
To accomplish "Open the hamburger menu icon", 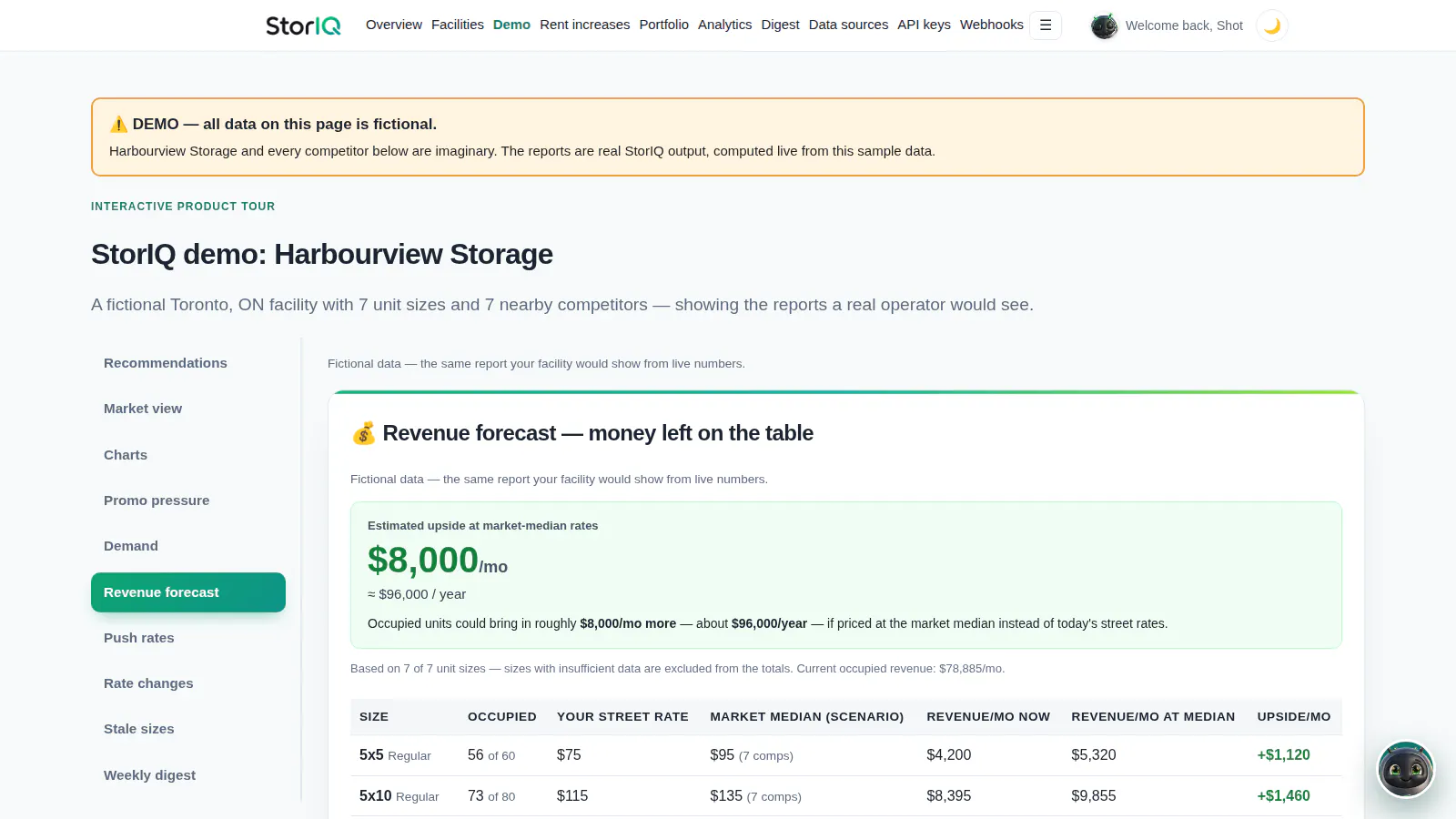I will click(x=1046, y=25).
